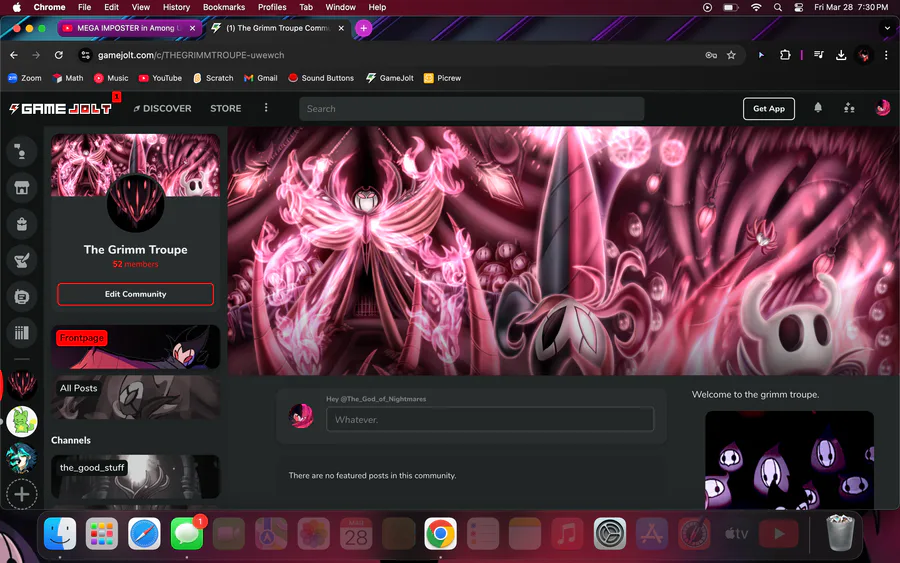
Task: Click the Chrome profile avatar
Action: pos(863,55)
